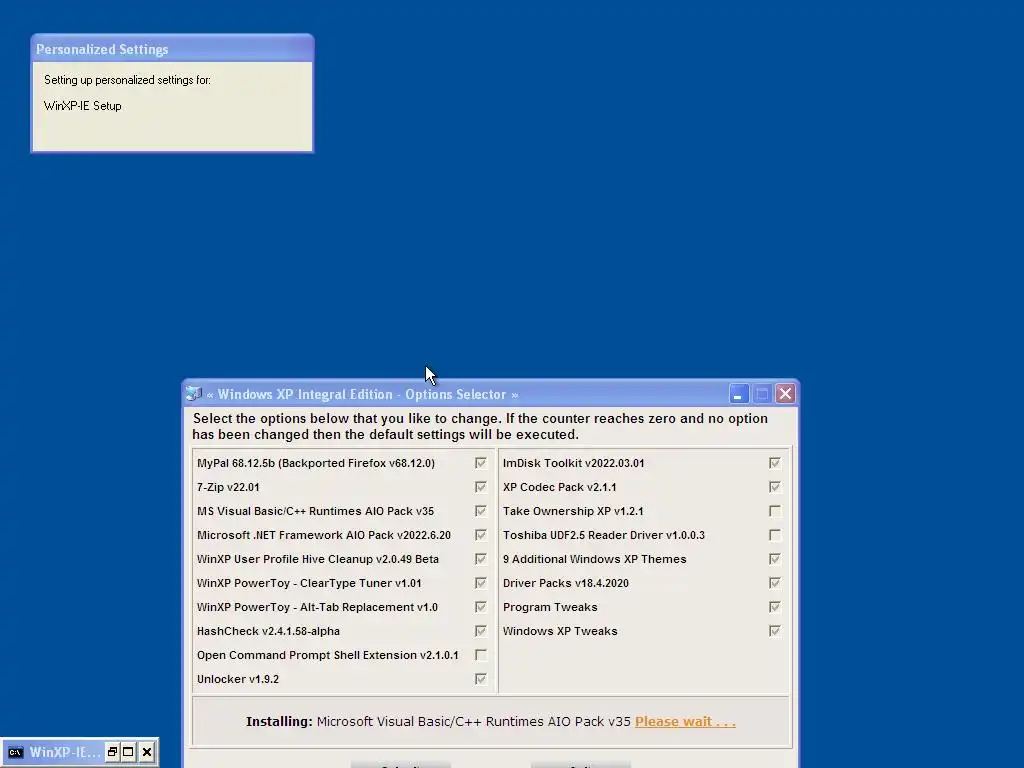Toggle Alt-Tab Replacement v1.0 checkbox
1024x768 pixels.
click(x=481, y=607)
